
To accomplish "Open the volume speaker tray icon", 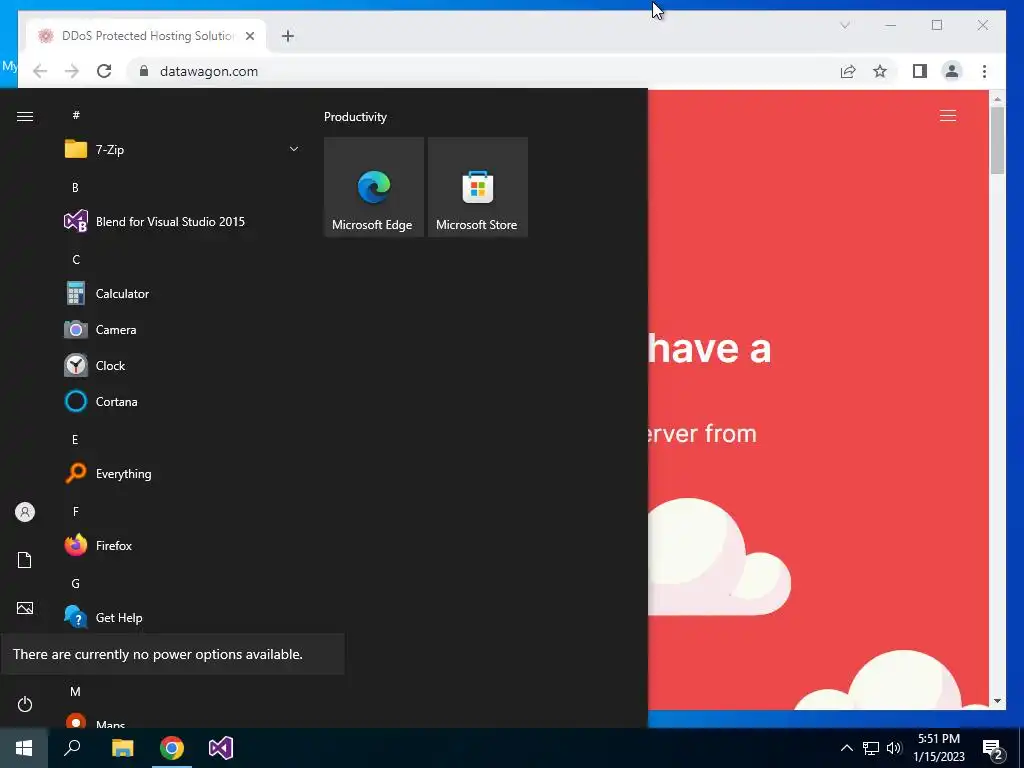I will point(894,748).
